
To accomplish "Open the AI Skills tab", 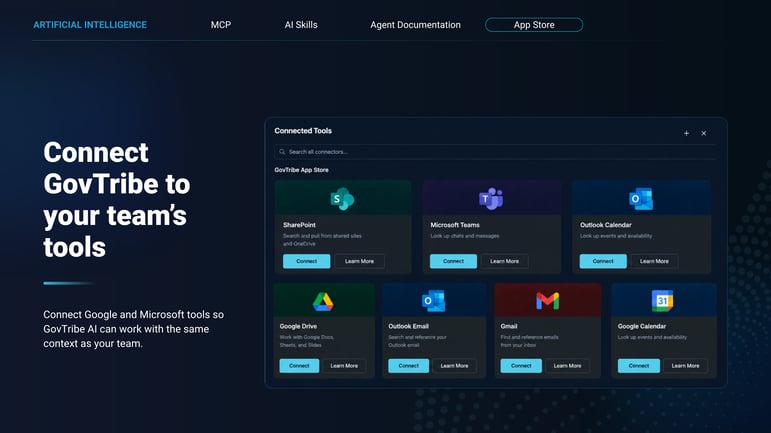I will pyautogui.click(x=301, y=25).
